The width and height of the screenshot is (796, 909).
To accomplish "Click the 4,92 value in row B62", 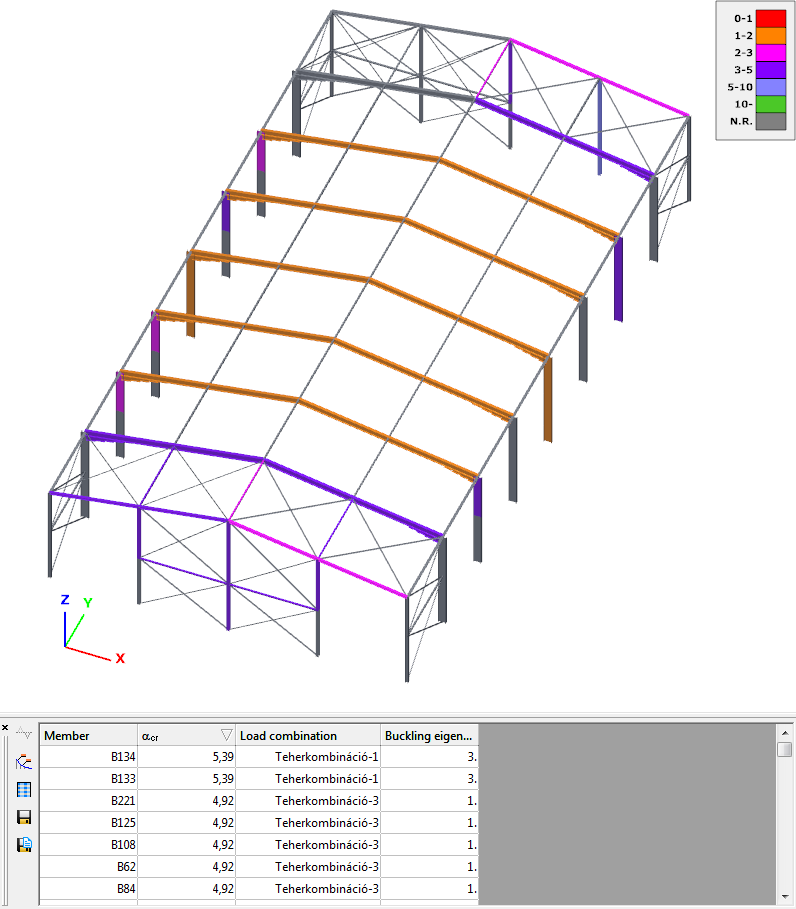I will pyautogui.click(x=223, y=867).
